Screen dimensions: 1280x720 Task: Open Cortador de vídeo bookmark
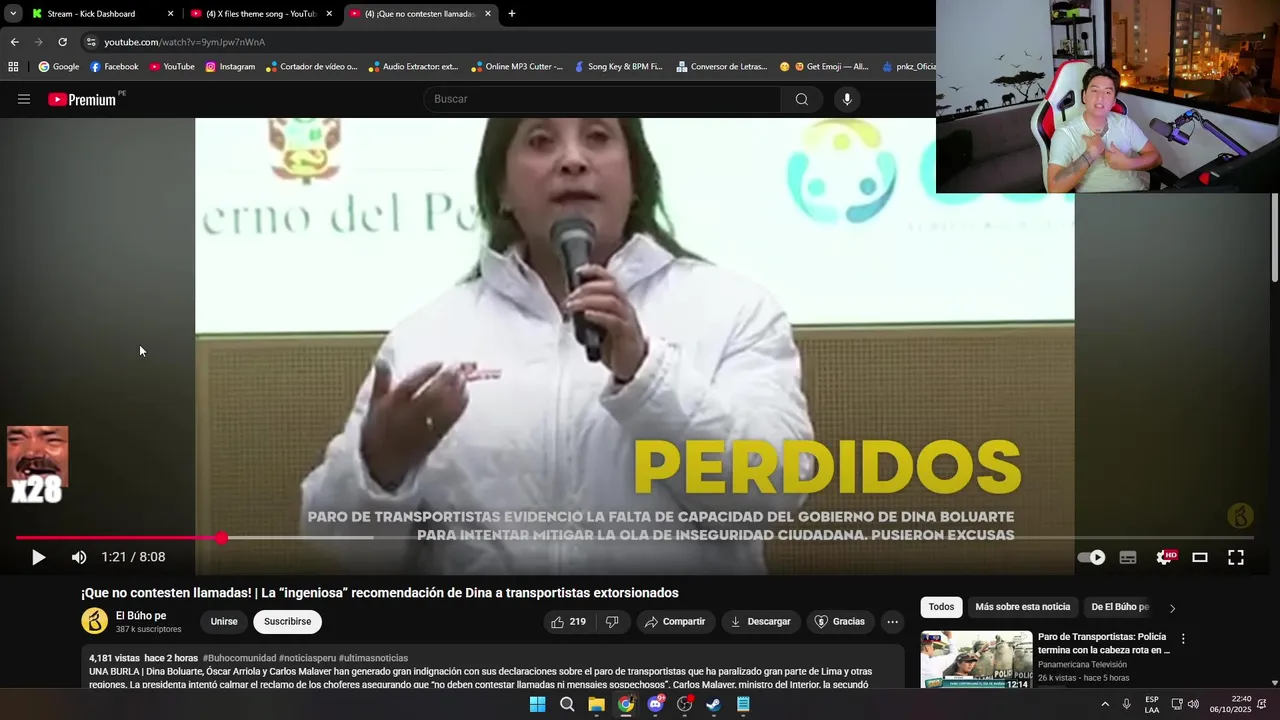pyautogui.click(x=311, y=67)
